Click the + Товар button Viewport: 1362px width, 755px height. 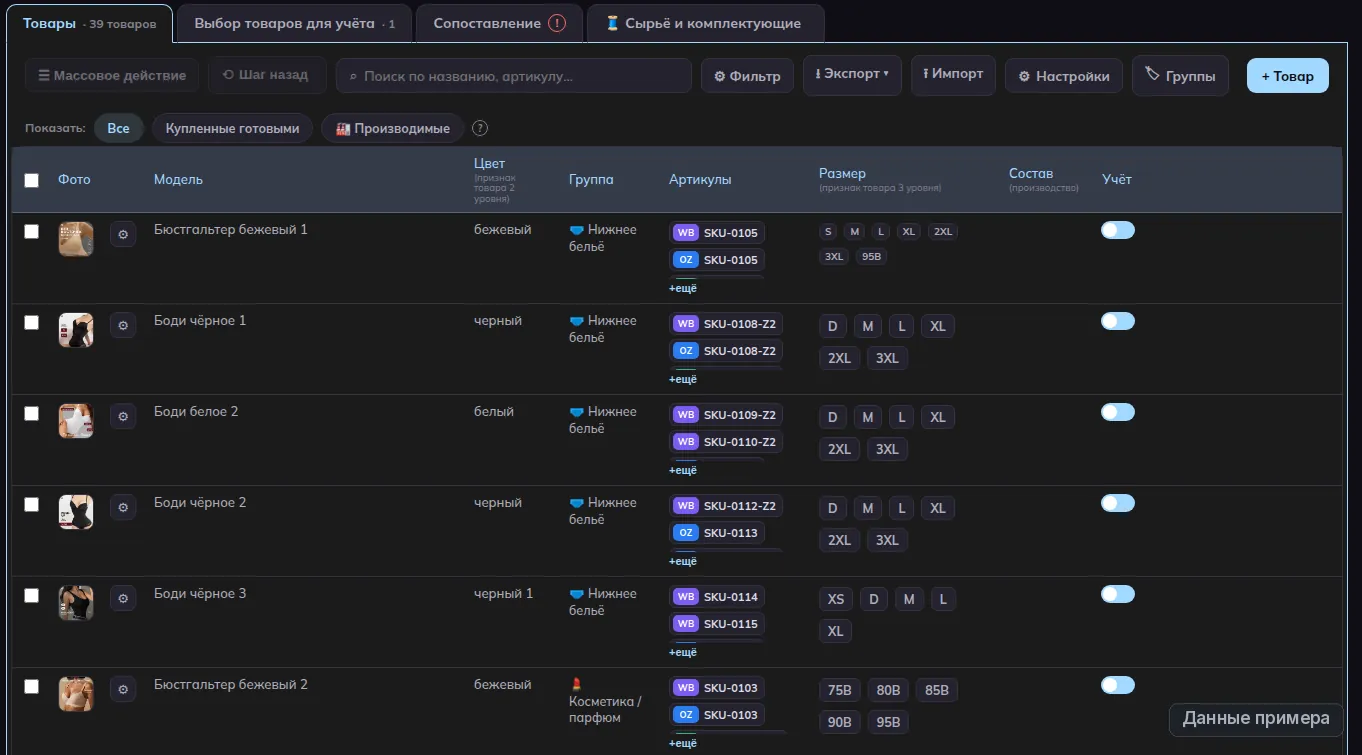pos(1288,76)
